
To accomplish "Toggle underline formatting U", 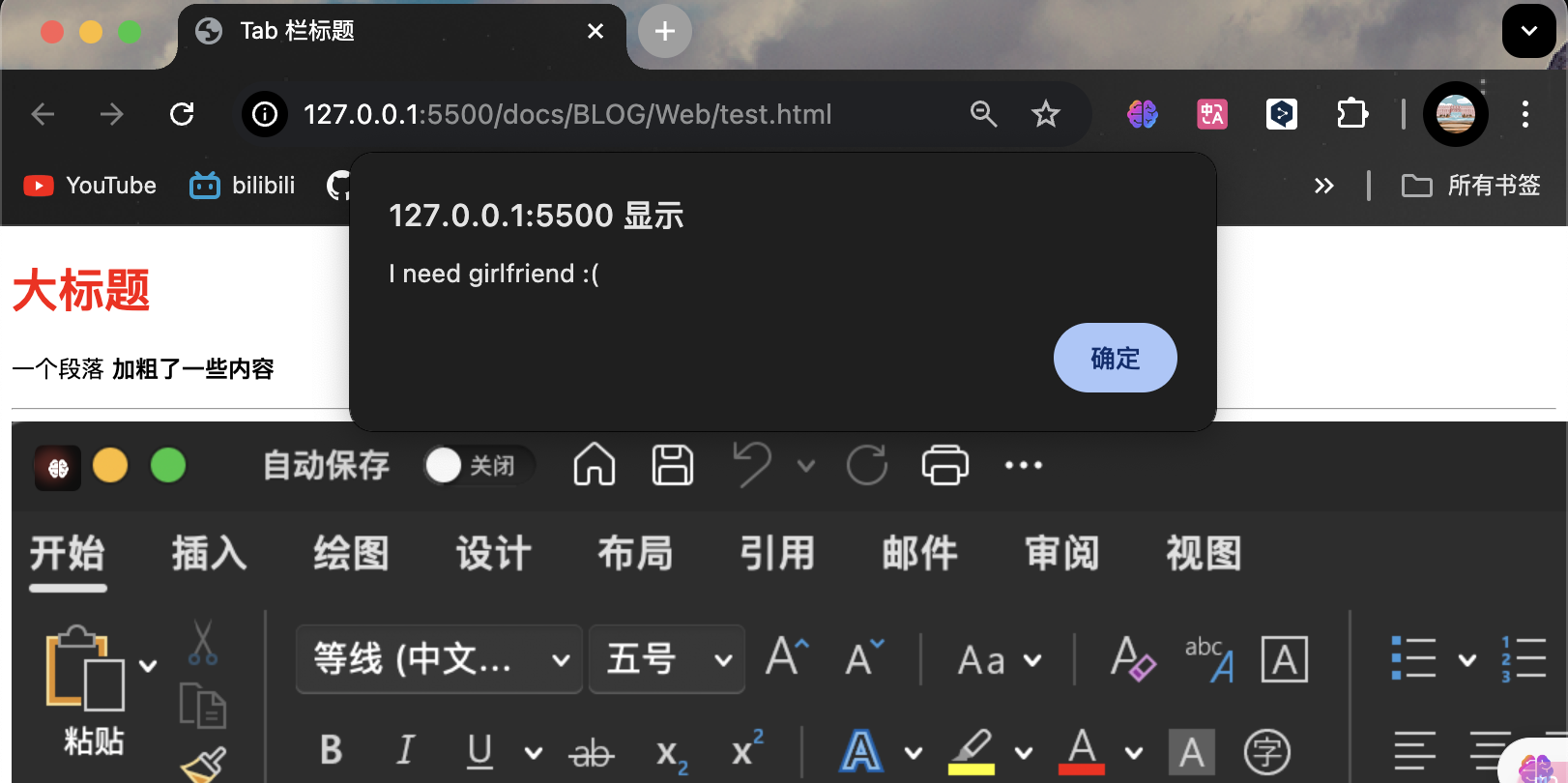I will [x=479, y=750].
